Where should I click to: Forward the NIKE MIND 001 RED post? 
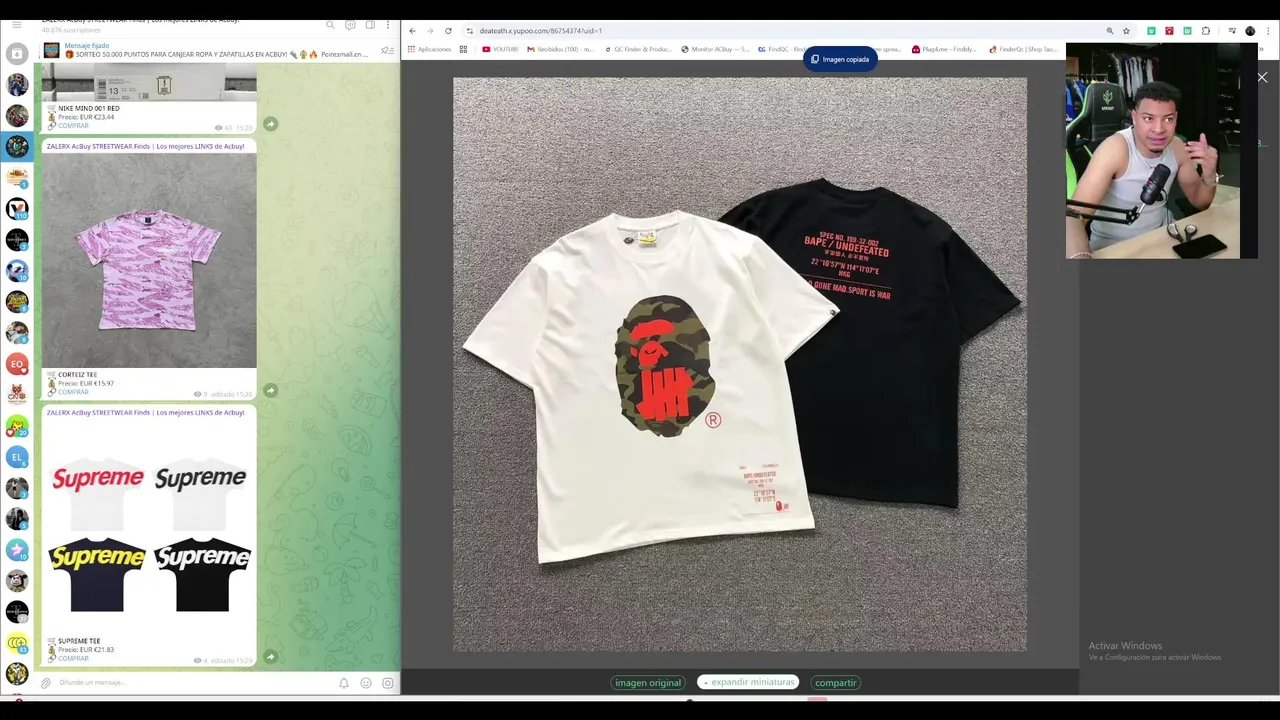270,124
